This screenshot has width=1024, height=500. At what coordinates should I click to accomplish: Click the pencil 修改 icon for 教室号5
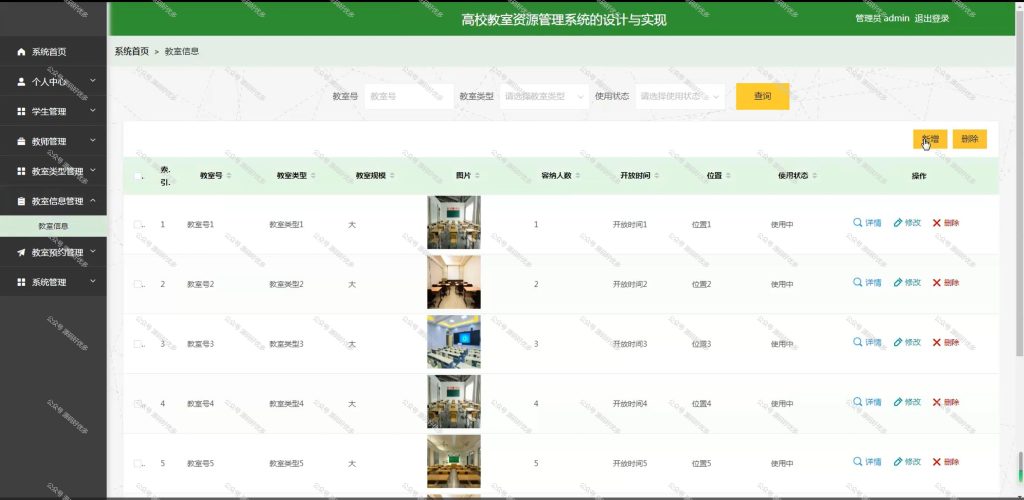pyautogui.click(x=898, y=461)
